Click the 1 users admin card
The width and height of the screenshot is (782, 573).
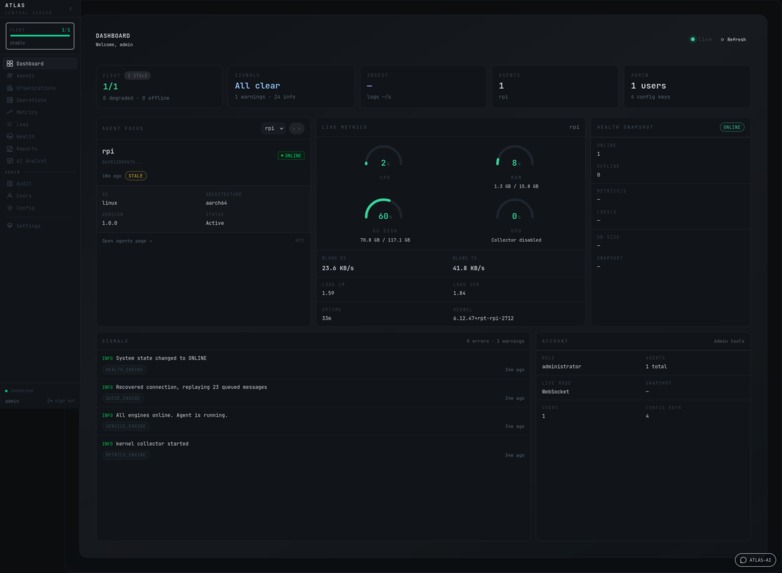tap(687, 86)
